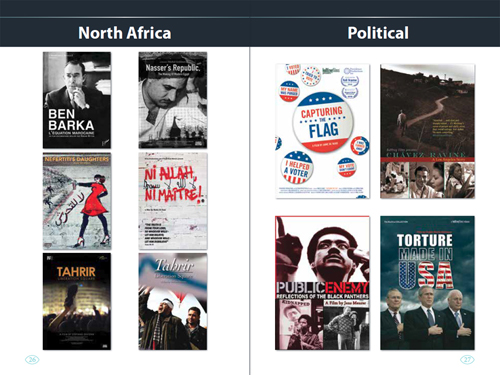Open the Tahrir poster with shouting man
500x375 pixels.
point(173,301)
